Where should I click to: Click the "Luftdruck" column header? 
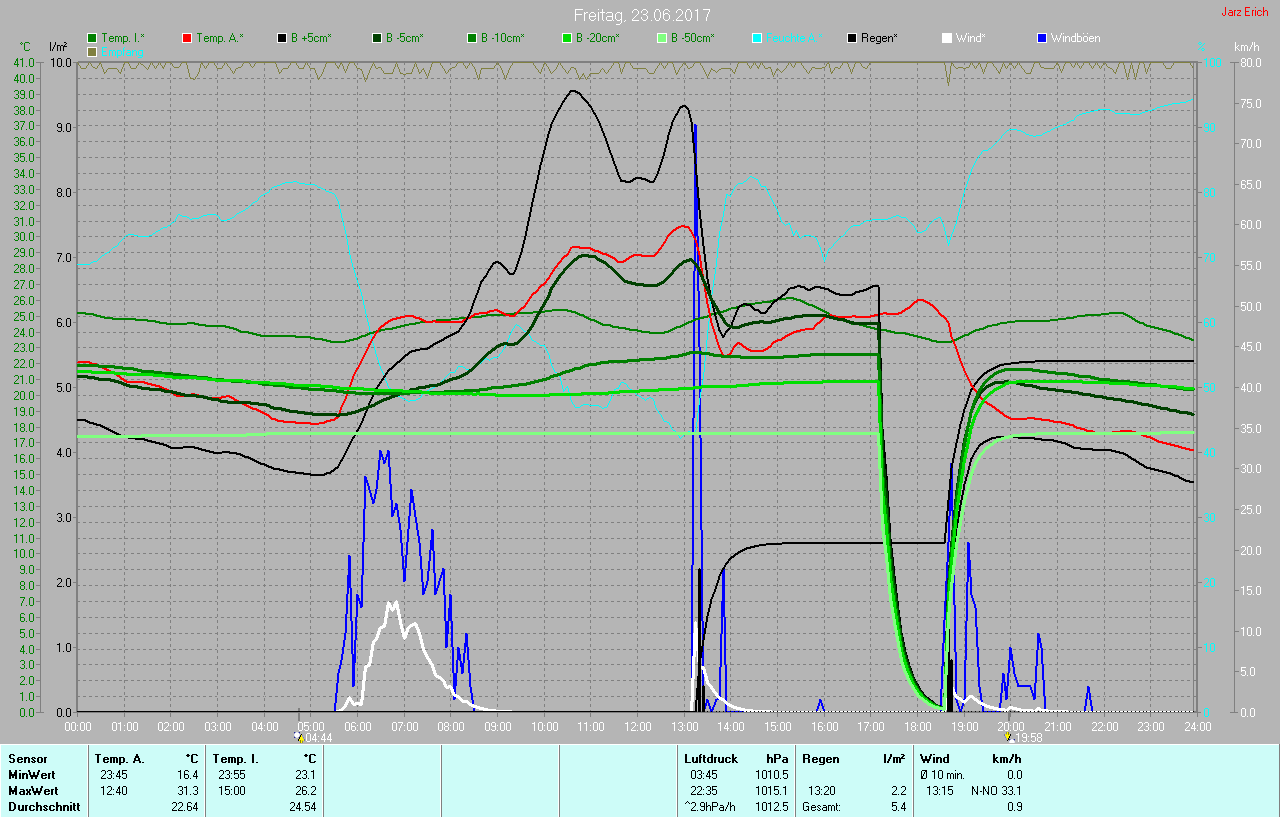pyautogui.click(x=709, y=759)
